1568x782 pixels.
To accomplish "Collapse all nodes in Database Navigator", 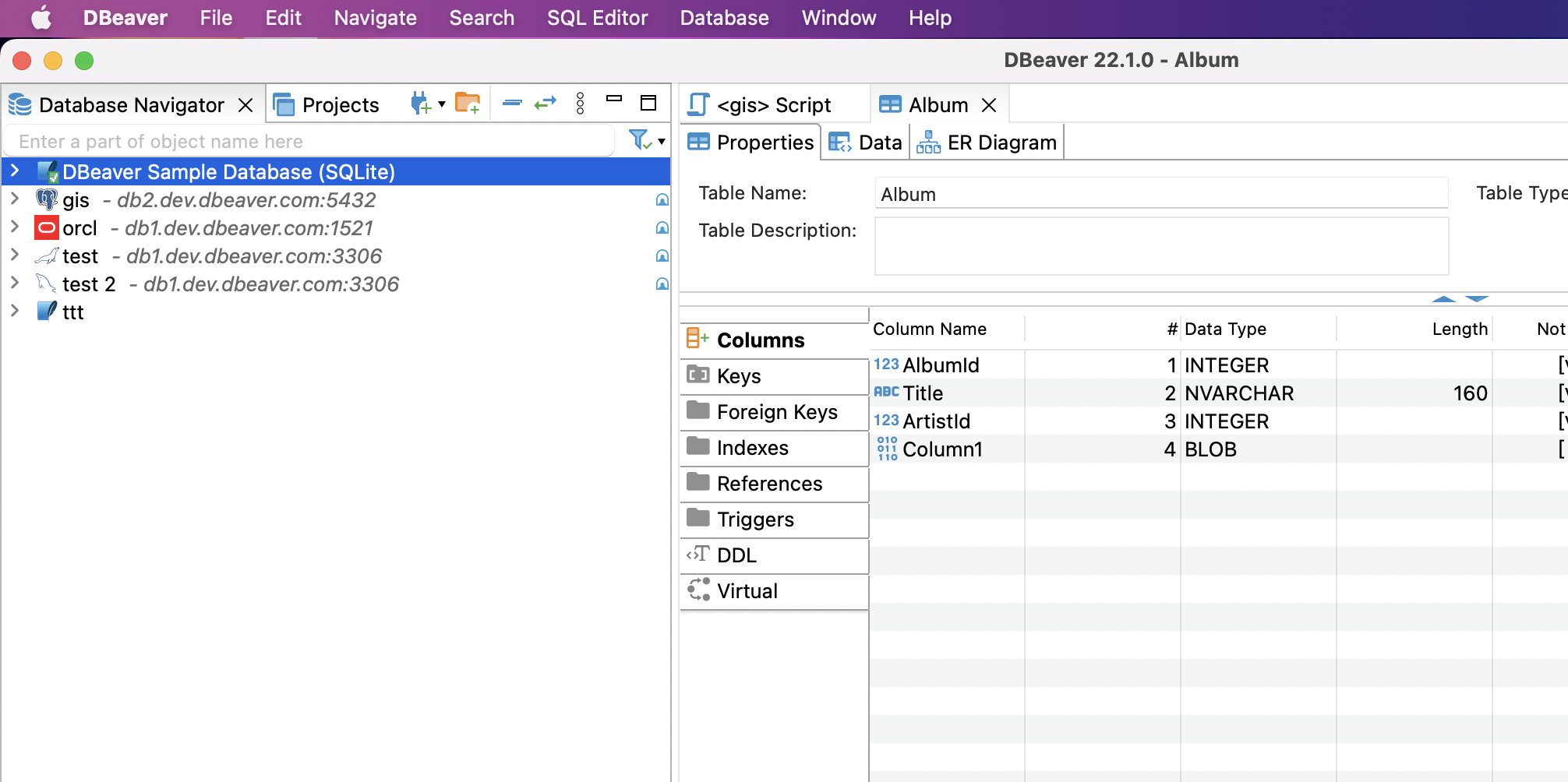I will pyautogui.click(x=510, y=102).
